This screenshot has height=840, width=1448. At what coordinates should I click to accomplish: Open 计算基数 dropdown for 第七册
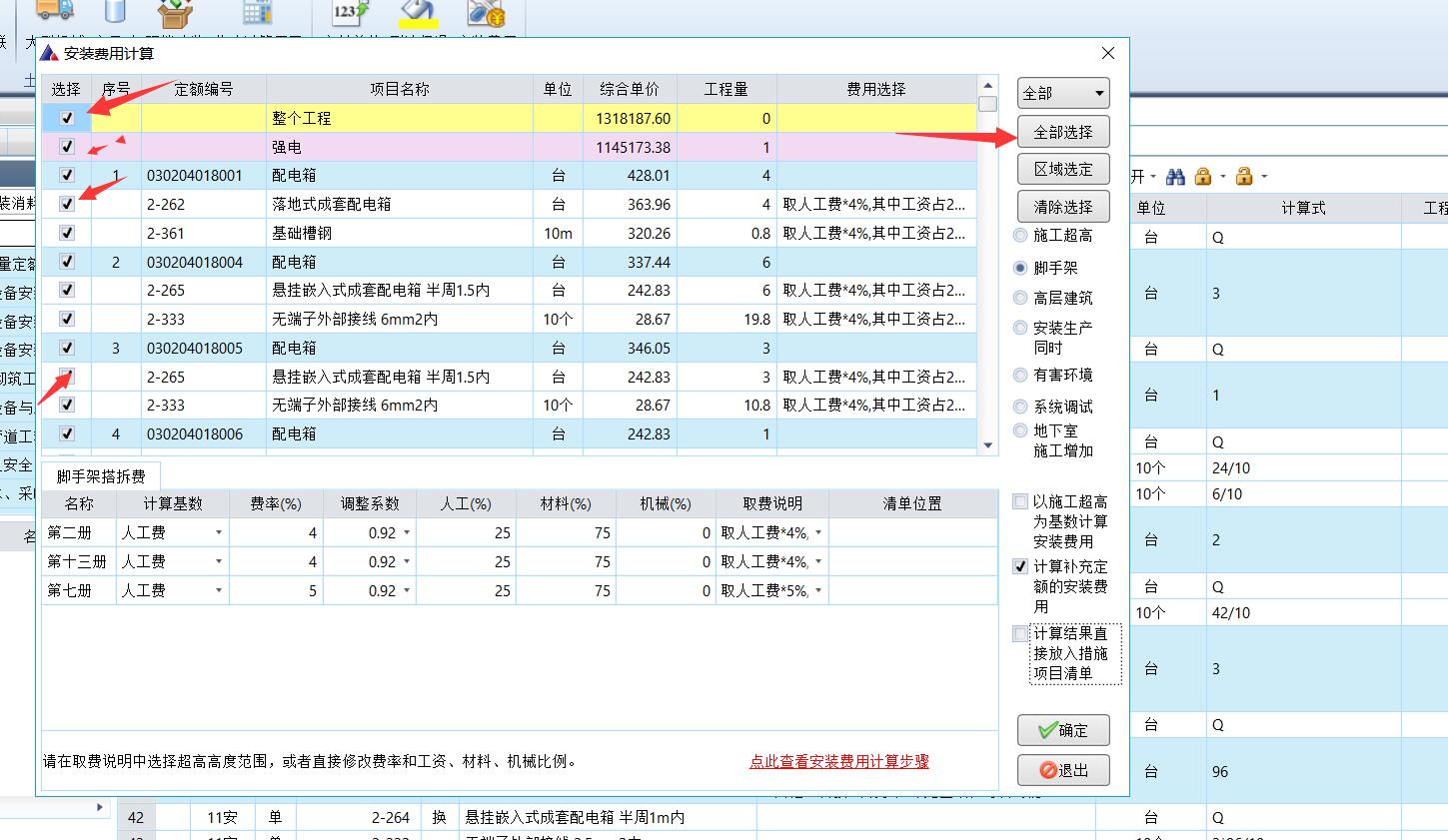pyautogui.click(x=219, y=591)
